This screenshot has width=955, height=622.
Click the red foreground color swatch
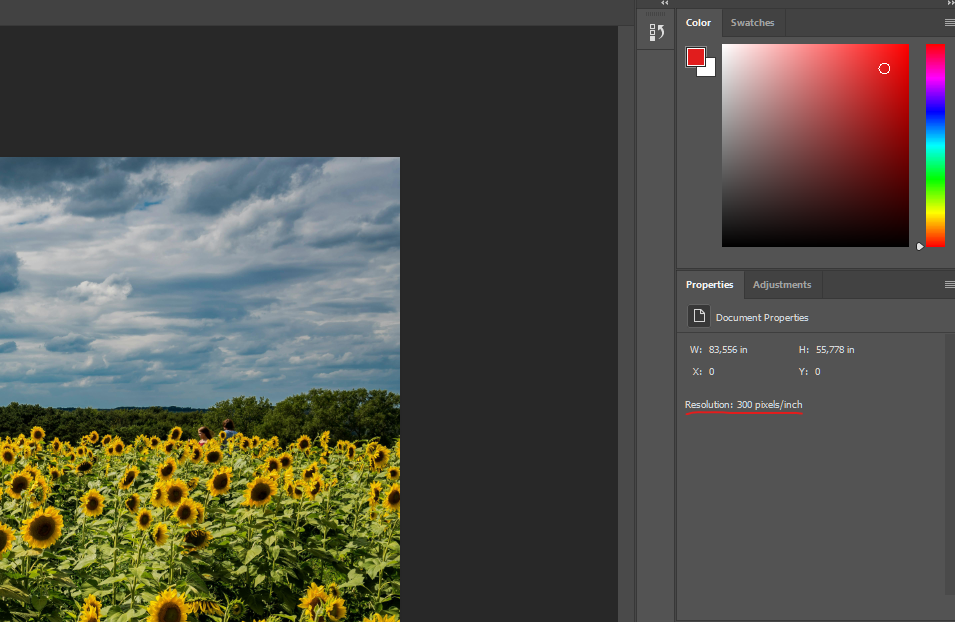(696, 57)
